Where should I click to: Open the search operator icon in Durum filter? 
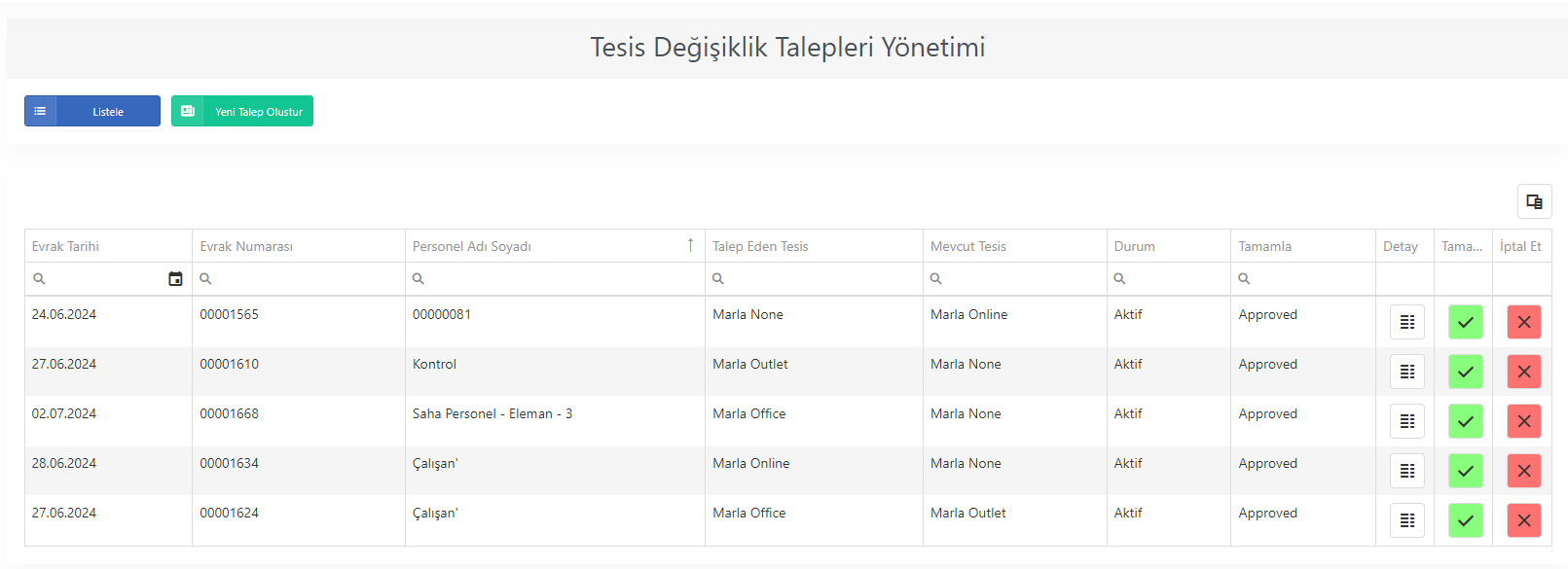click(1119, 279)
